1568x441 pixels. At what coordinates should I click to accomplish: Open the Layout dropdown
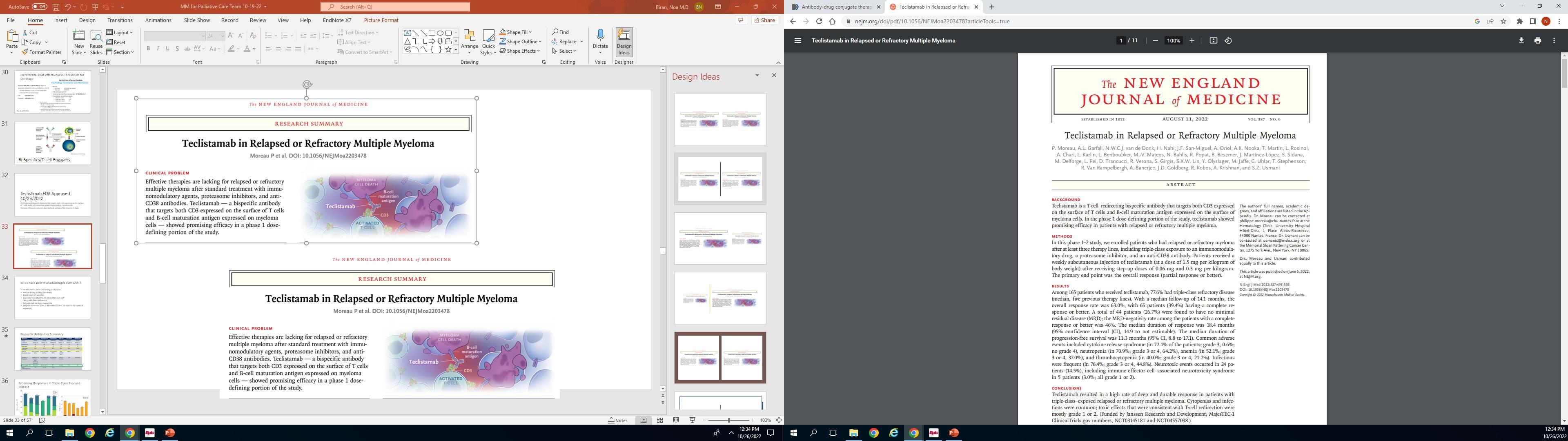click(120, 32)
